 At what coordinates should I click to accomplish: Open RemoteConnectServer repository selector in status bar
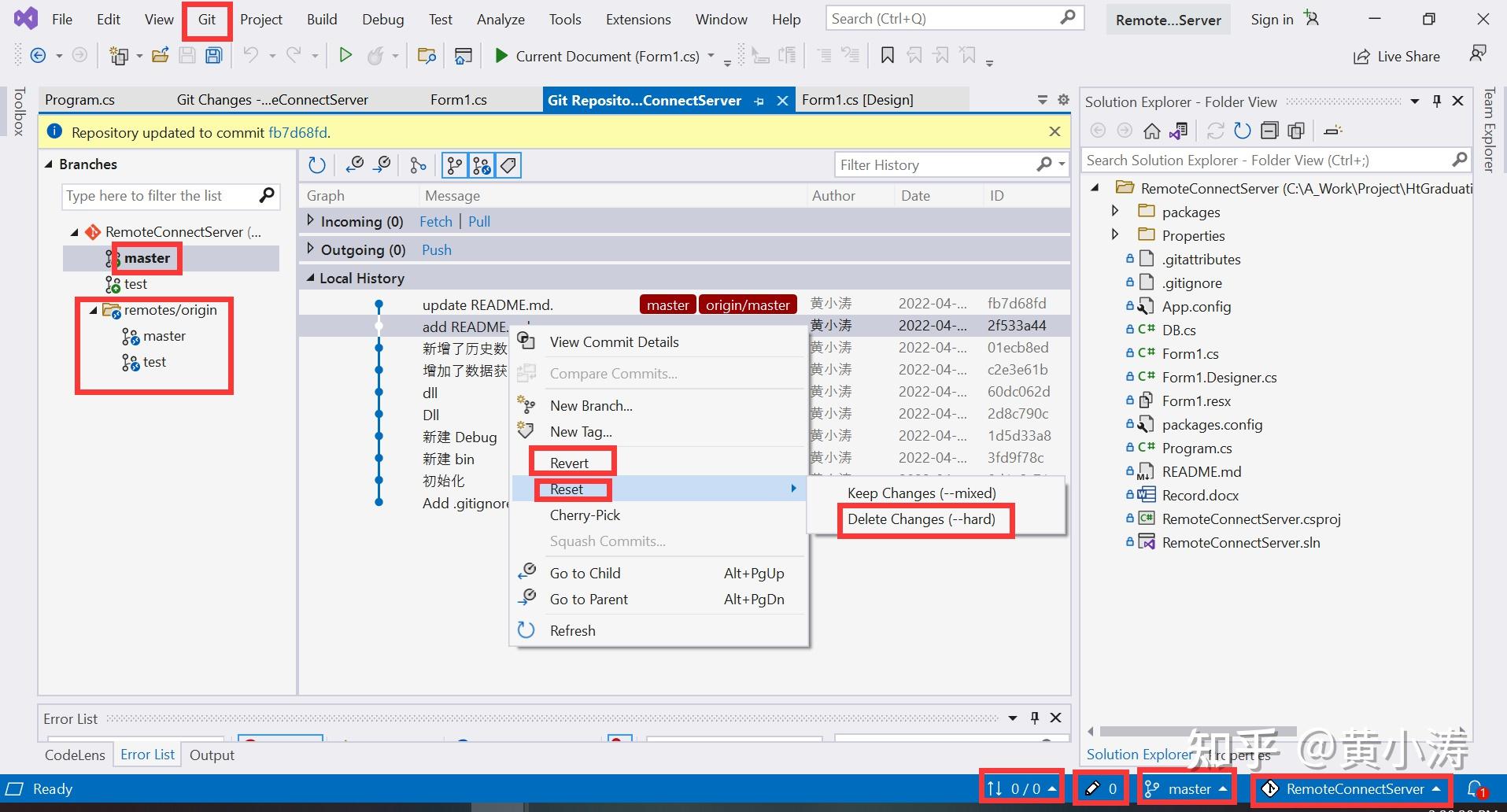(1351, 789)
